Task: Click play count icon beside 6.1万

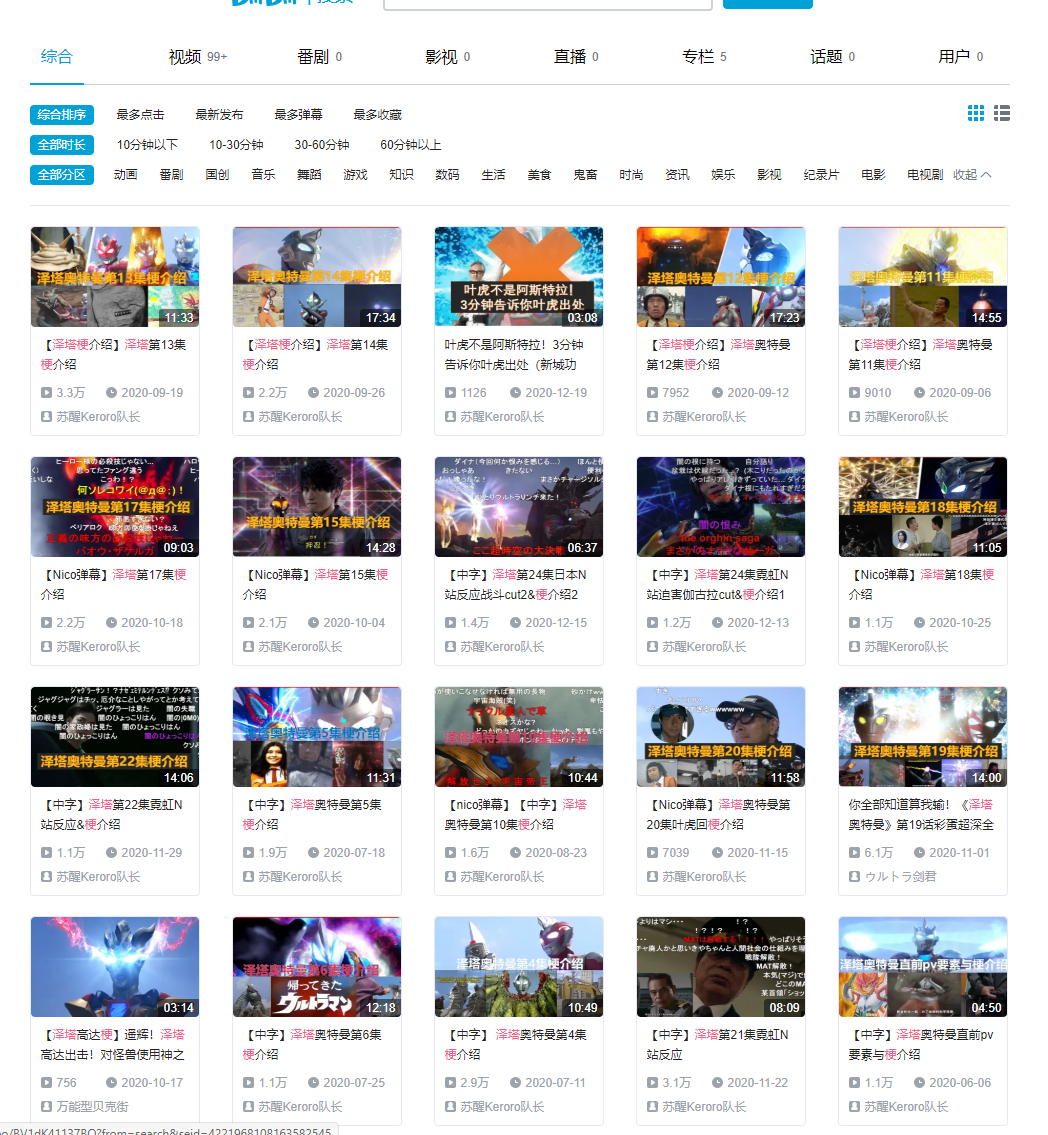Action: [854, 853]
